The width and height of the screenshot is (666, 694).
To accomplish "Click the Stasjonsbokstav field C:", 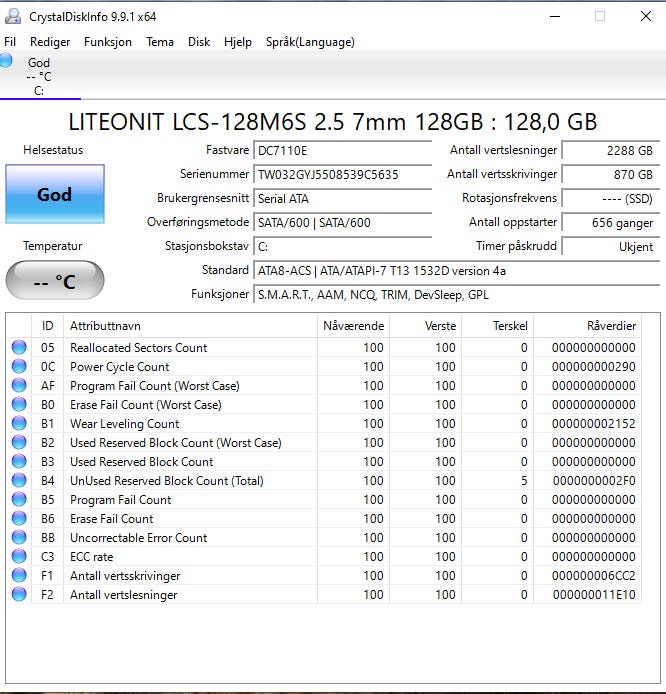I will click(x=343, y=247).
